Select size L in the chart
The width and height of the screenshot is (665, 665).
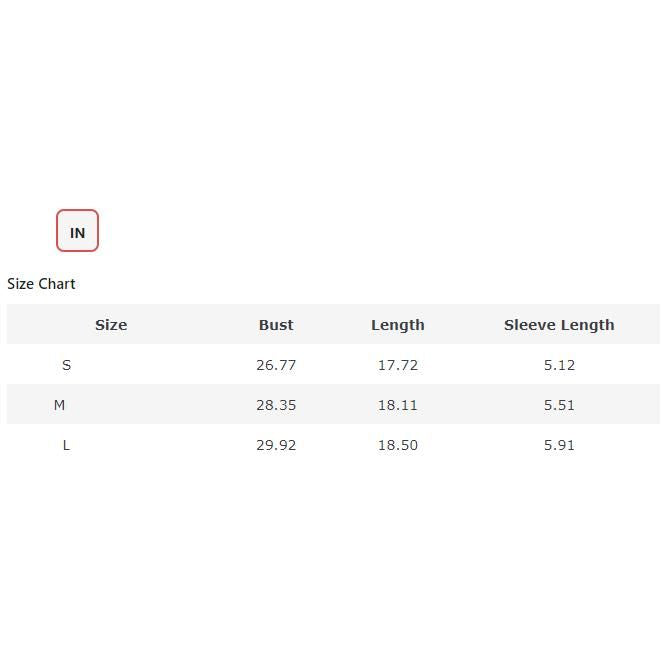(67, 445)
